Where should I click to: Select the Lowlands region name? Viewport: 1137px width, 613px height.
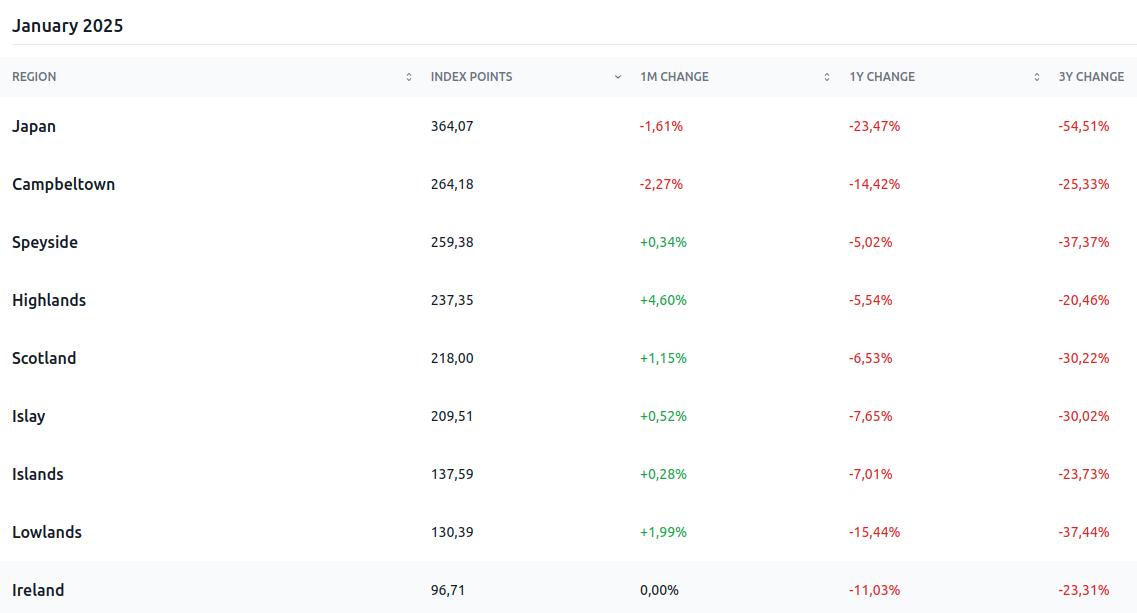47,532
